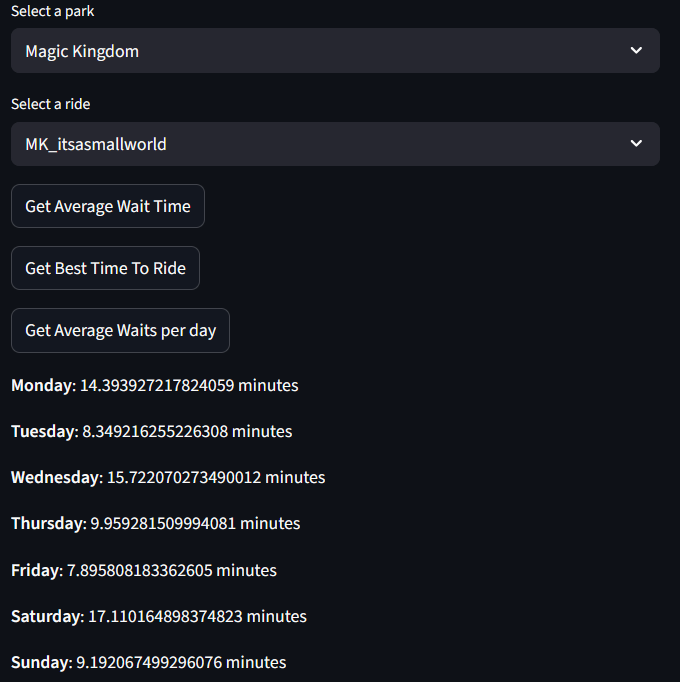Click the Friday 7.895 minutes value
This screenshot has height=682, width=680.
172,570
